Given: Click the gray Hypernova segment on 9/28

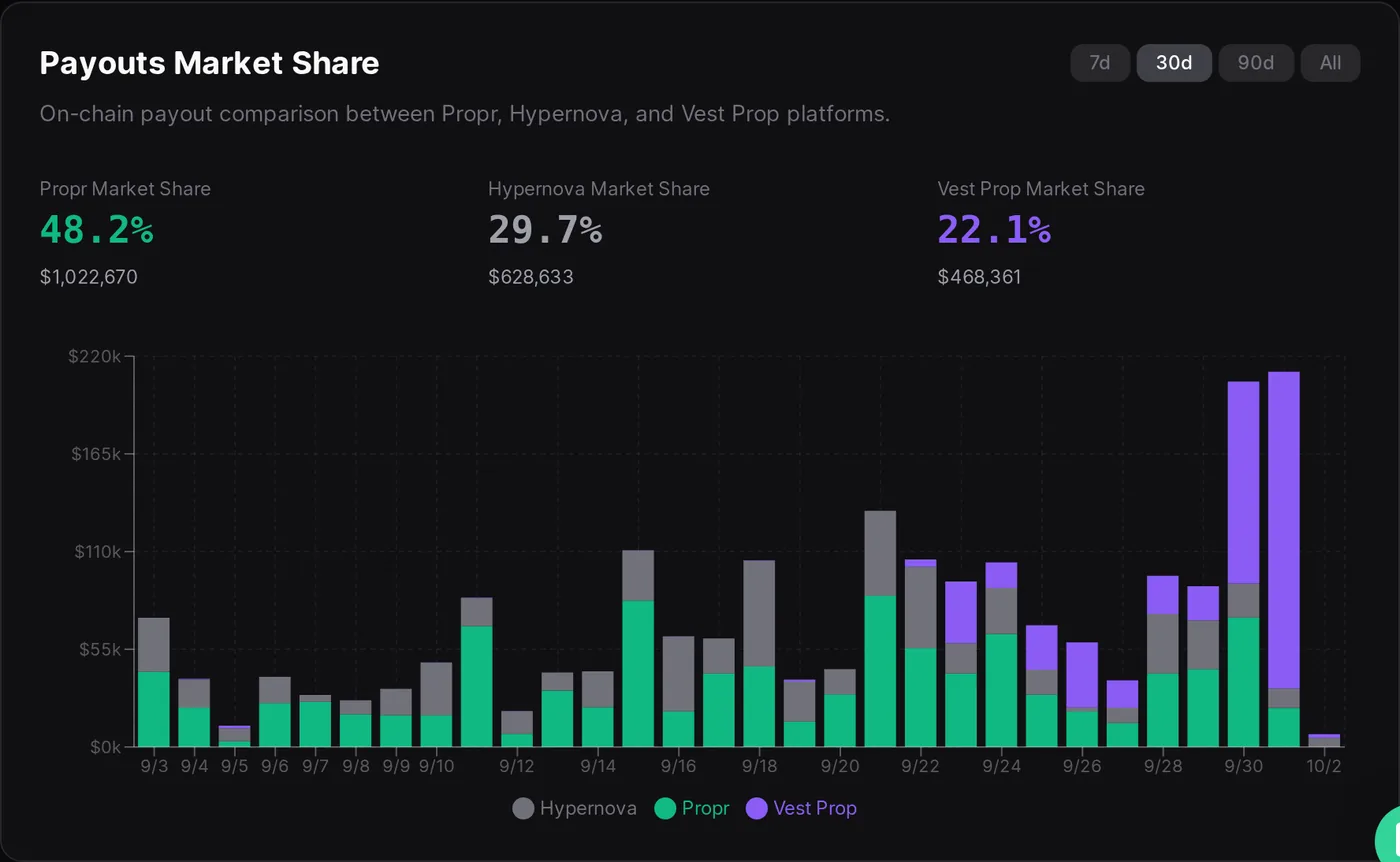Looking at the screenshot, I should pos(1163,645).
